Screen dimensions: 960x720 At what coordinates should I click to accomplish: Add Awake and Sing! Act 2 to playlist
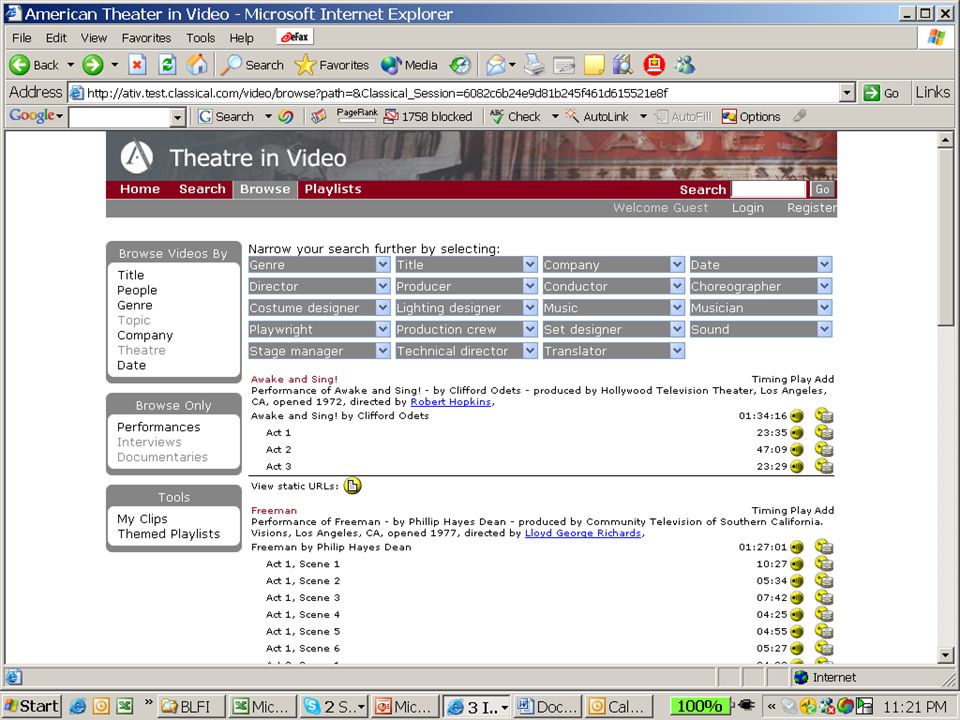[824, 449]
